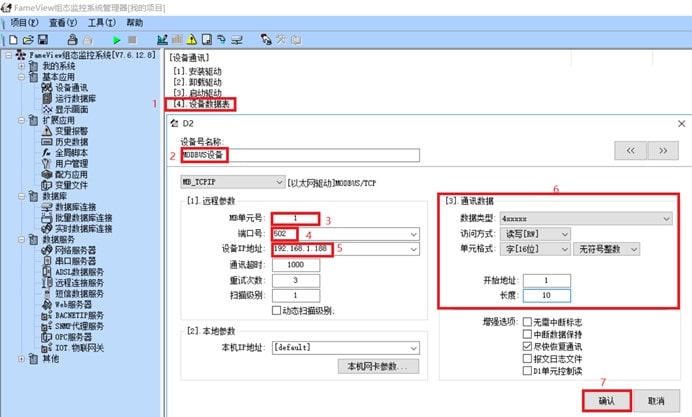
Task: Select OPC服务器 in the data services tree
Action: click(x=69, y=337)
